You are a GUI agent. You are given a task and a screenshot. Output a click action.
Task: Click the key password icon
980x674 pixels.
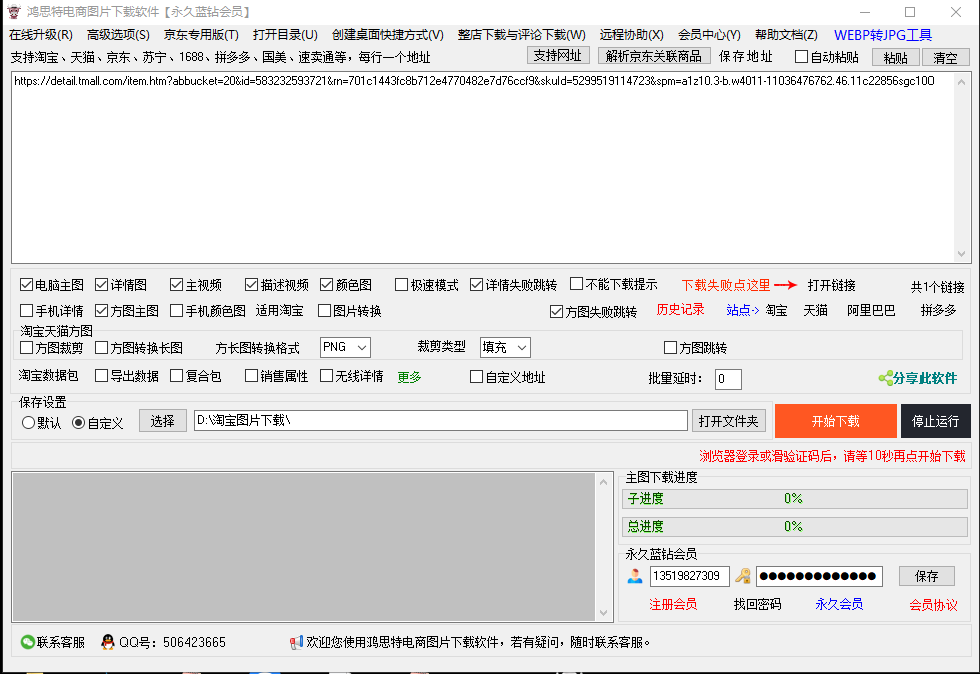coord(743,576)
